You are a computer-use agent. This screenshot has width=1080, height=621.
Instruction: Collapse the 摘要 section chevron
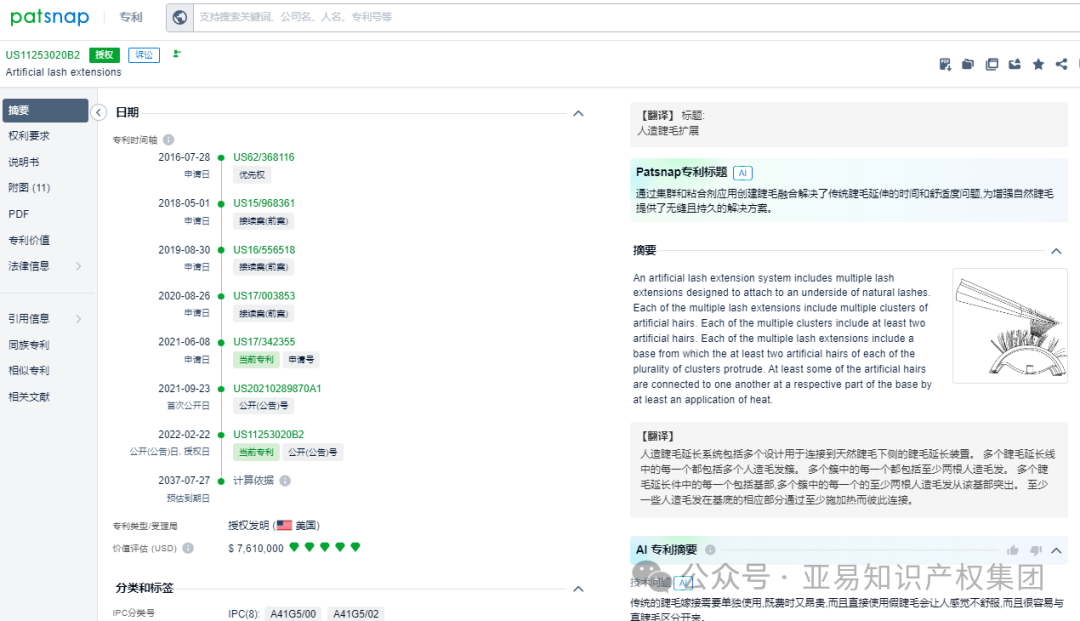coord(1056,251)
